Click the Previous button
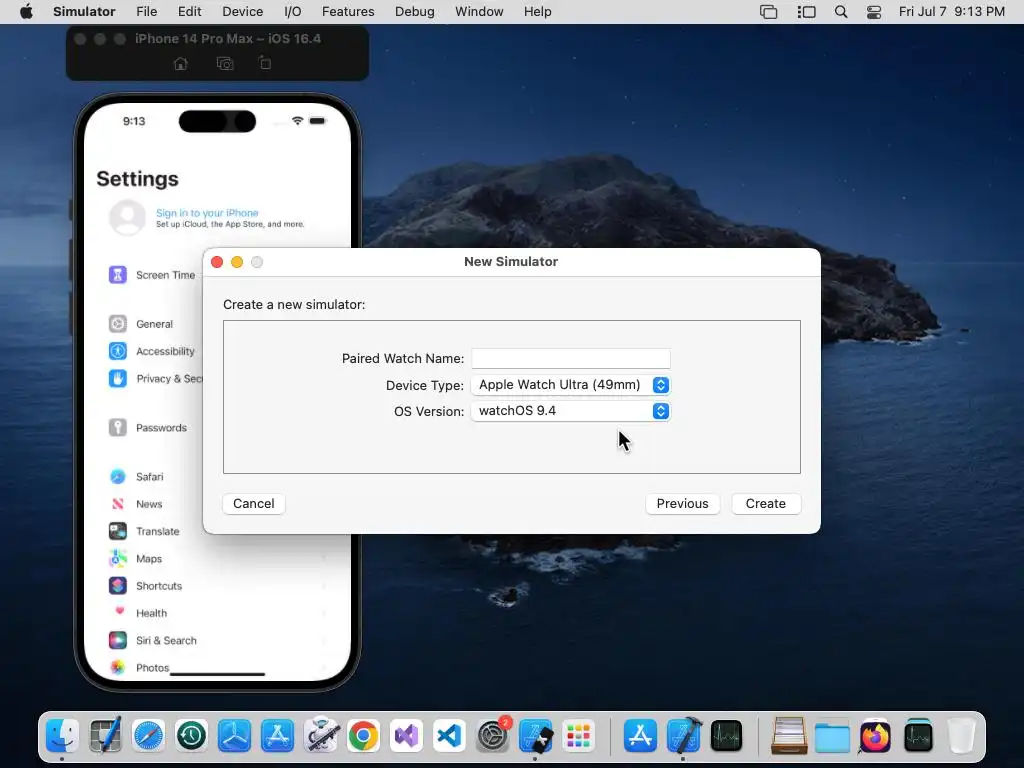 click(x=682, y=504)
